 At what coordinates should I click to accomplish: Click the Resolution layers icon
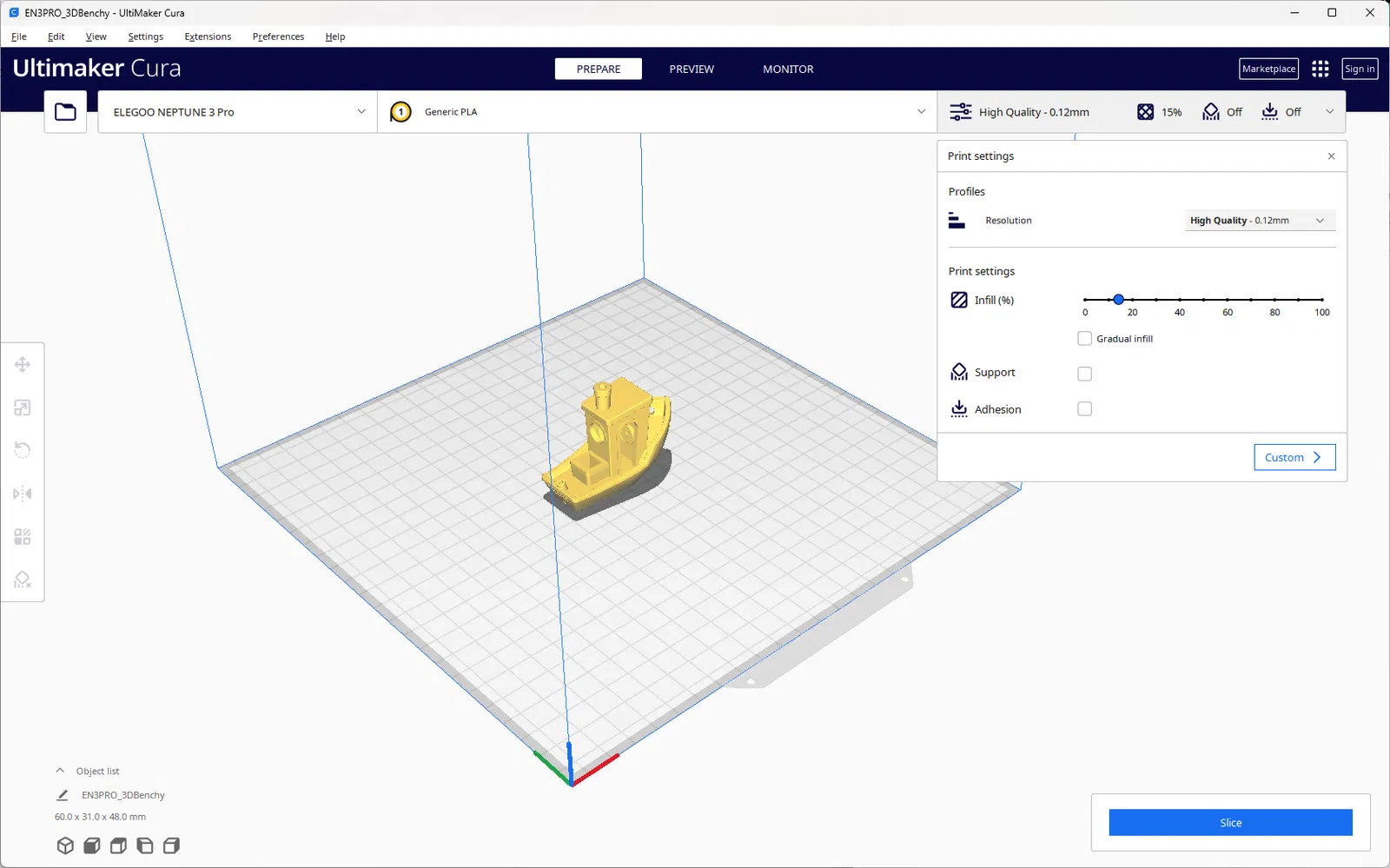coord(956,221)
